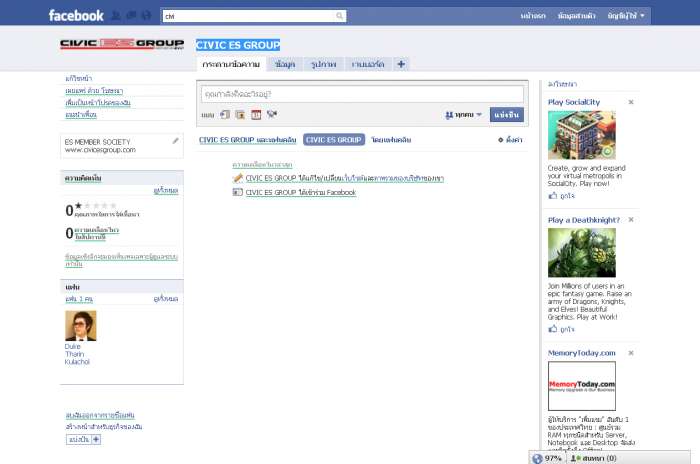Open the fourth page tab before the plus
This screenshot has height=464, width=700.
368,64
